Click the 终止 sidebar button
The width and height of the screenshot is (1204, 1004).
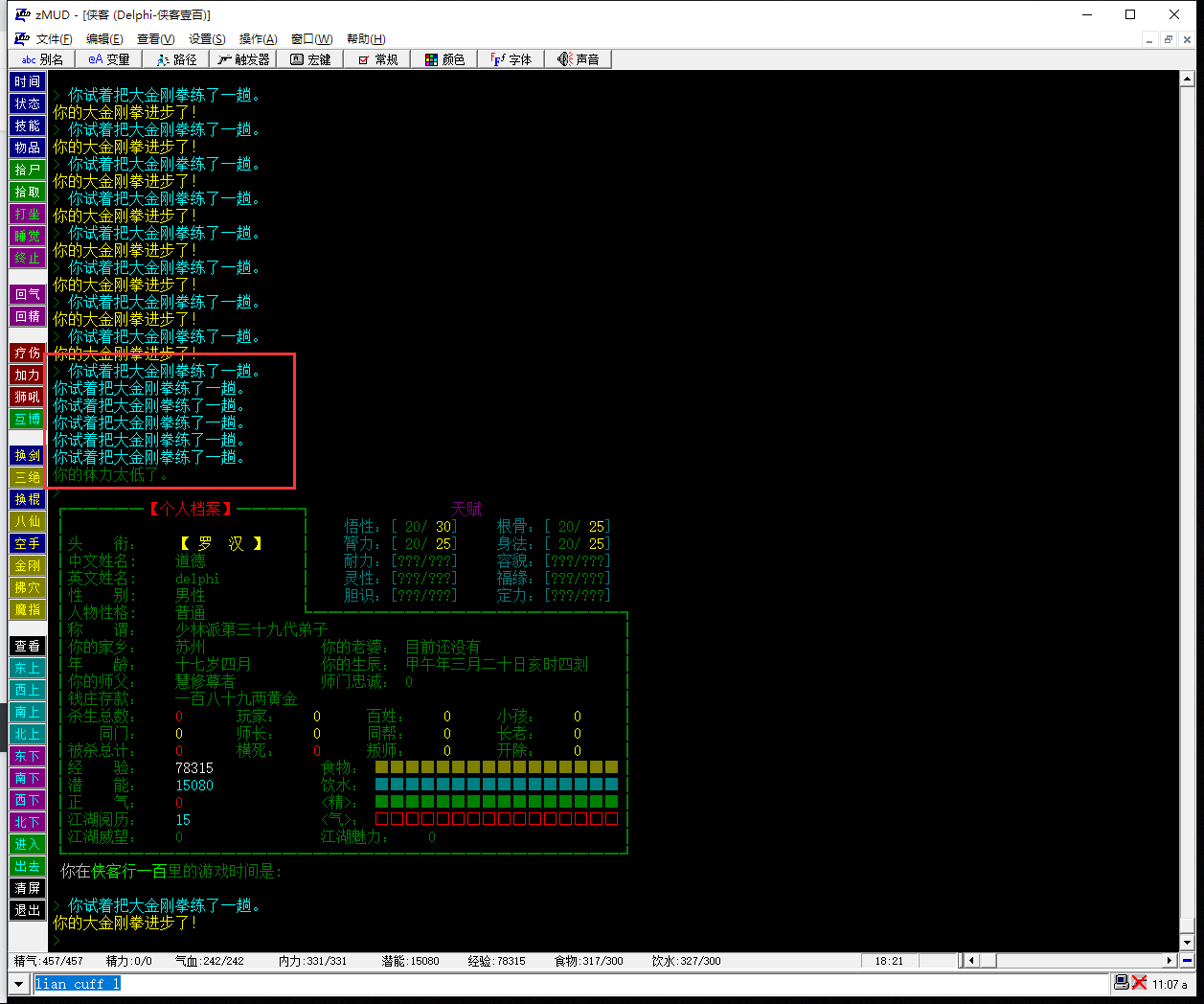coord(28,258)
